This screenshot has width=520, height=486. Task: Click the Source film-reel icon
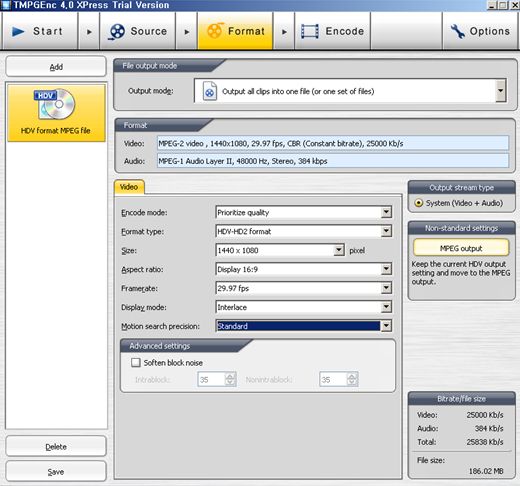point(116,32)
